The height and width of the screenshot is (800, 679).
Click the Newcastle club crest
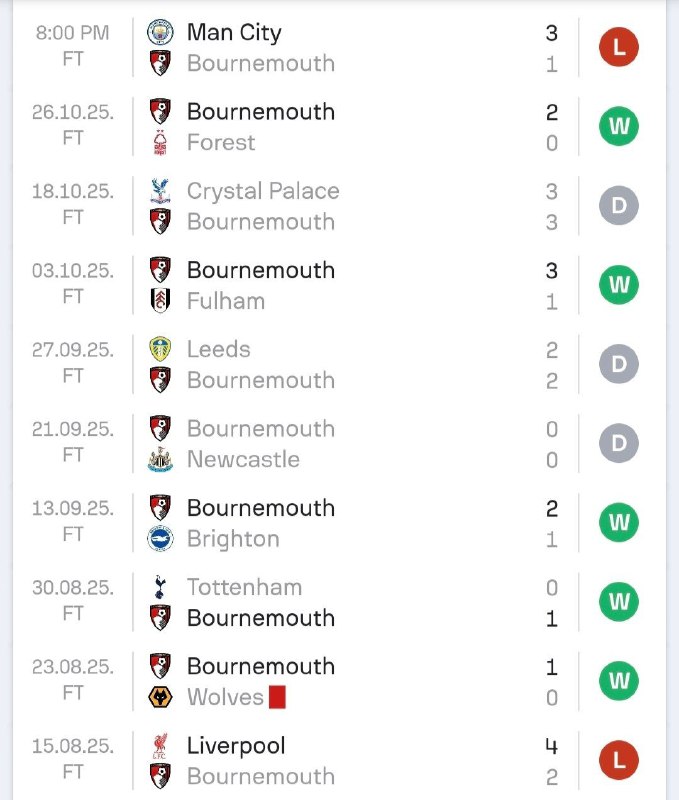[160, 459]
